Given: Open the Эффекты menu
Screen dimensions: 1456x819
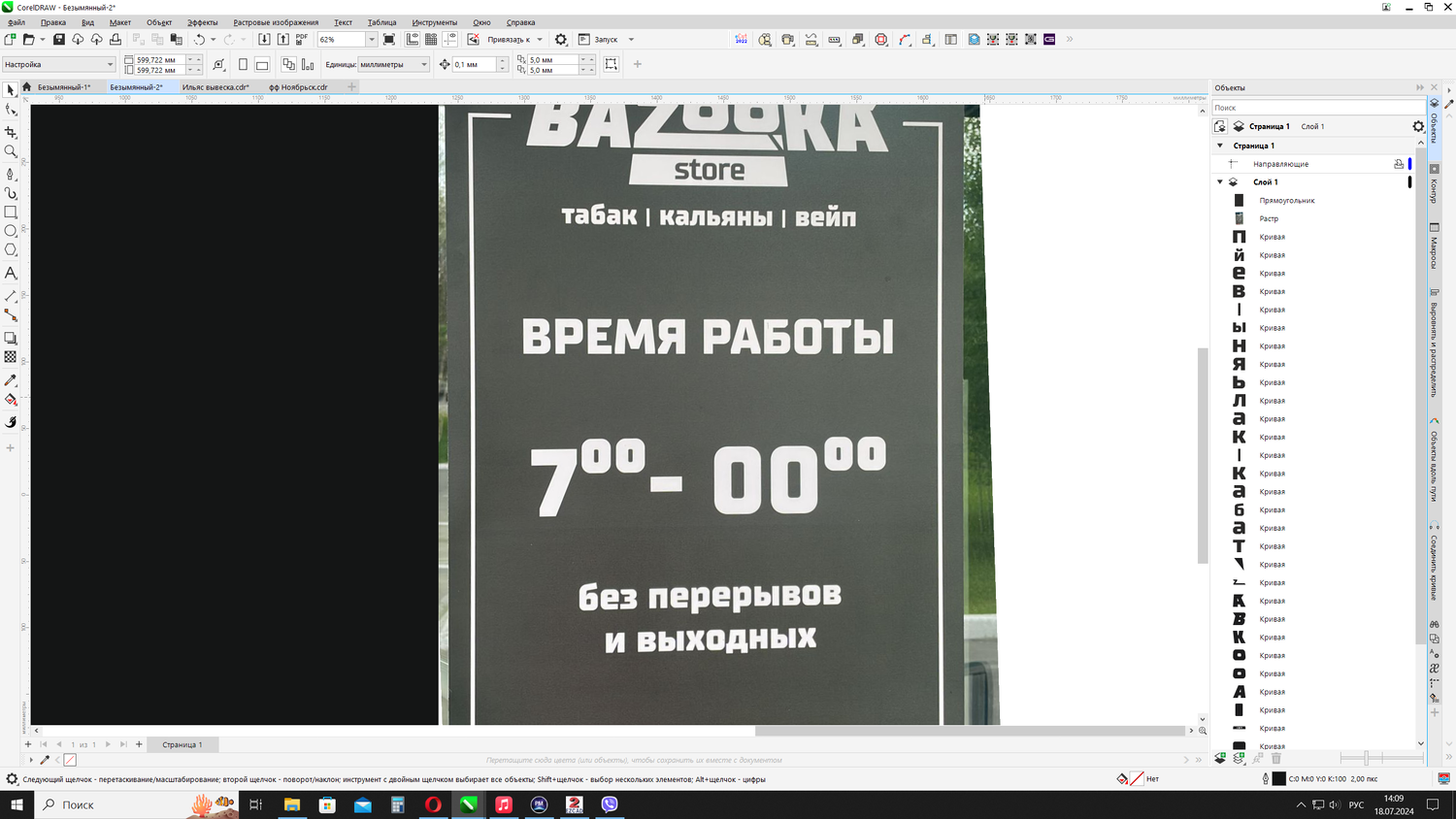Looking at the screenshot, I should pos(202,22).
